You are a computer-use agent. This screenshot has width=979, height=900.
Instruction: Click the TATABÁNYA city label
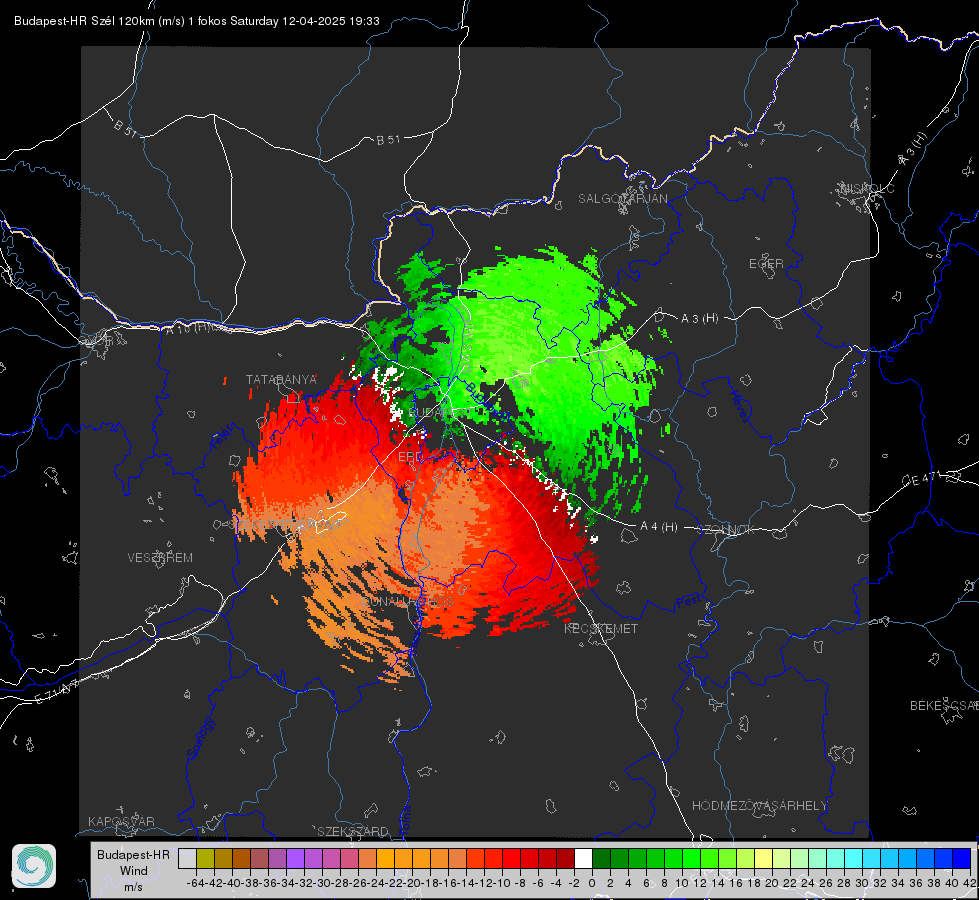(281, 379)
